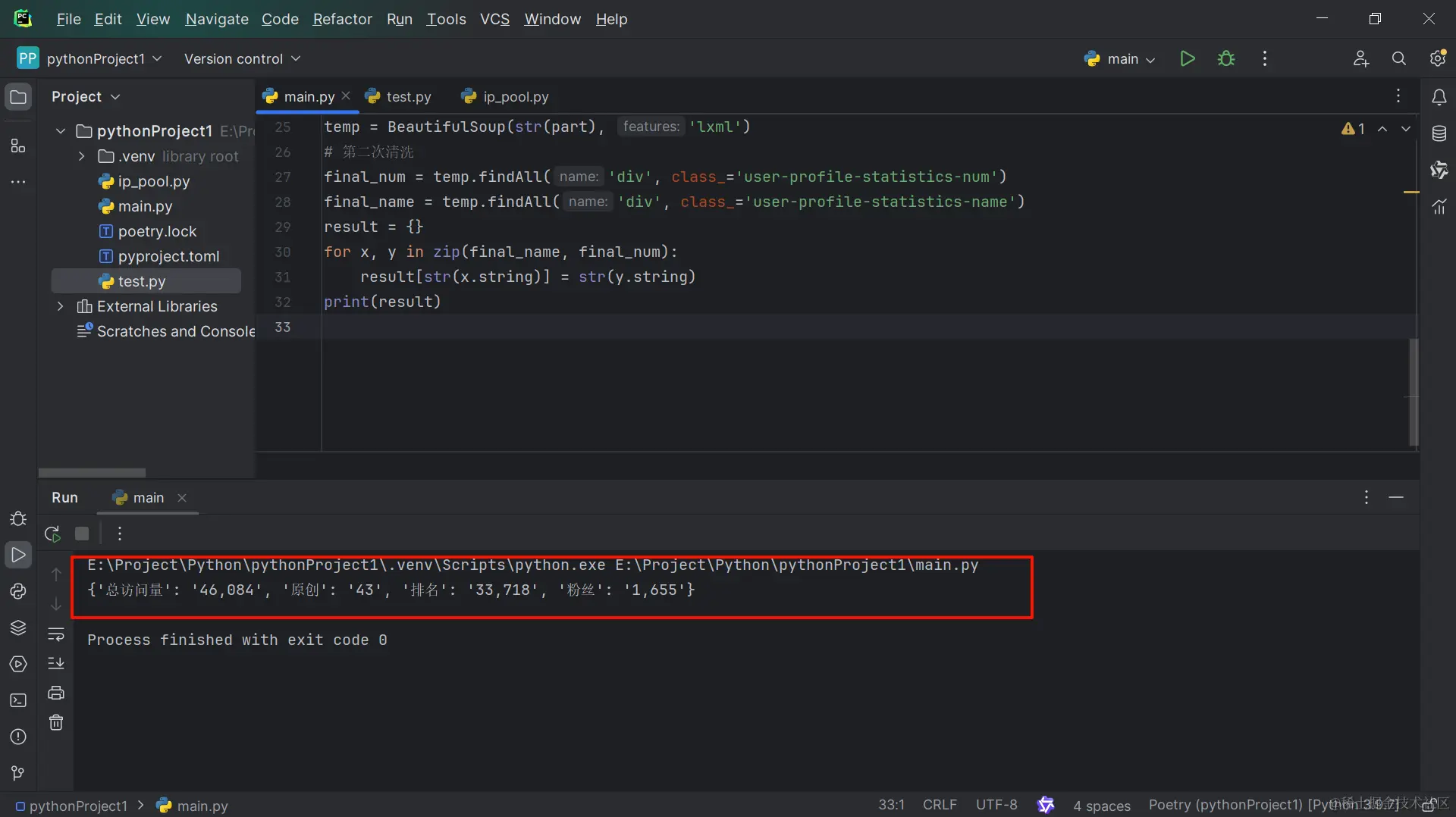Open editor tabs options menu
The height and width of the screenshot is (817, 1456).
[1398, 96]
